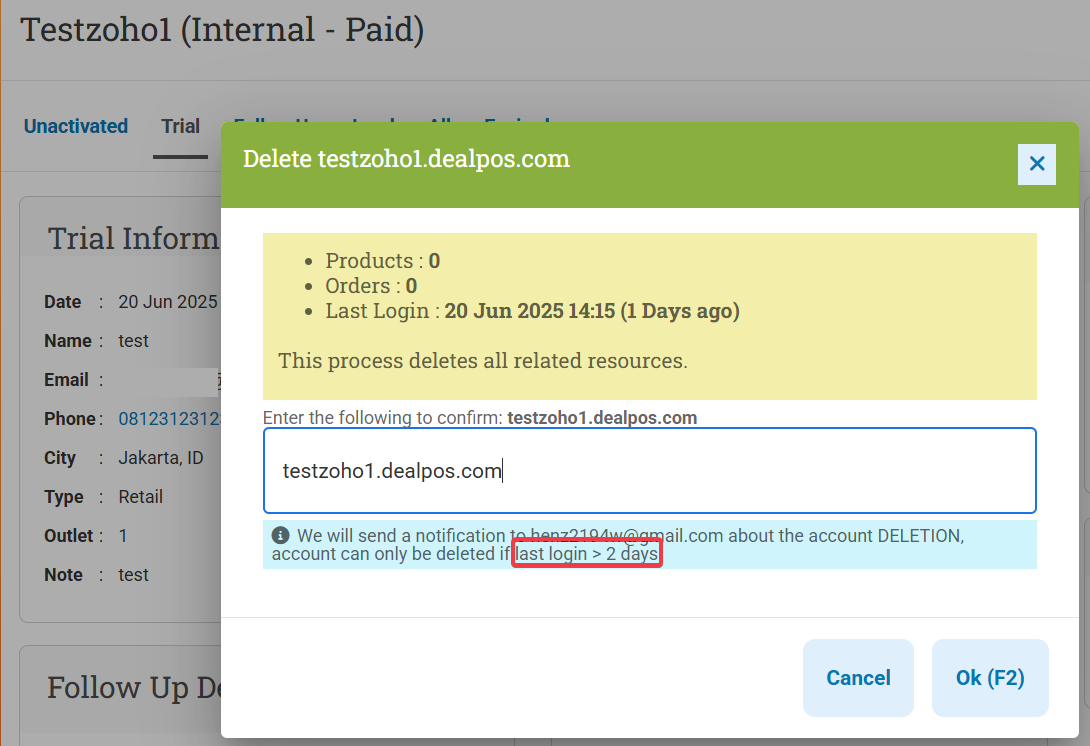1090x746 pixels.
Task: Close the Delete testzoho1.dealpos.com dialog
Action: pos(1036,164)
